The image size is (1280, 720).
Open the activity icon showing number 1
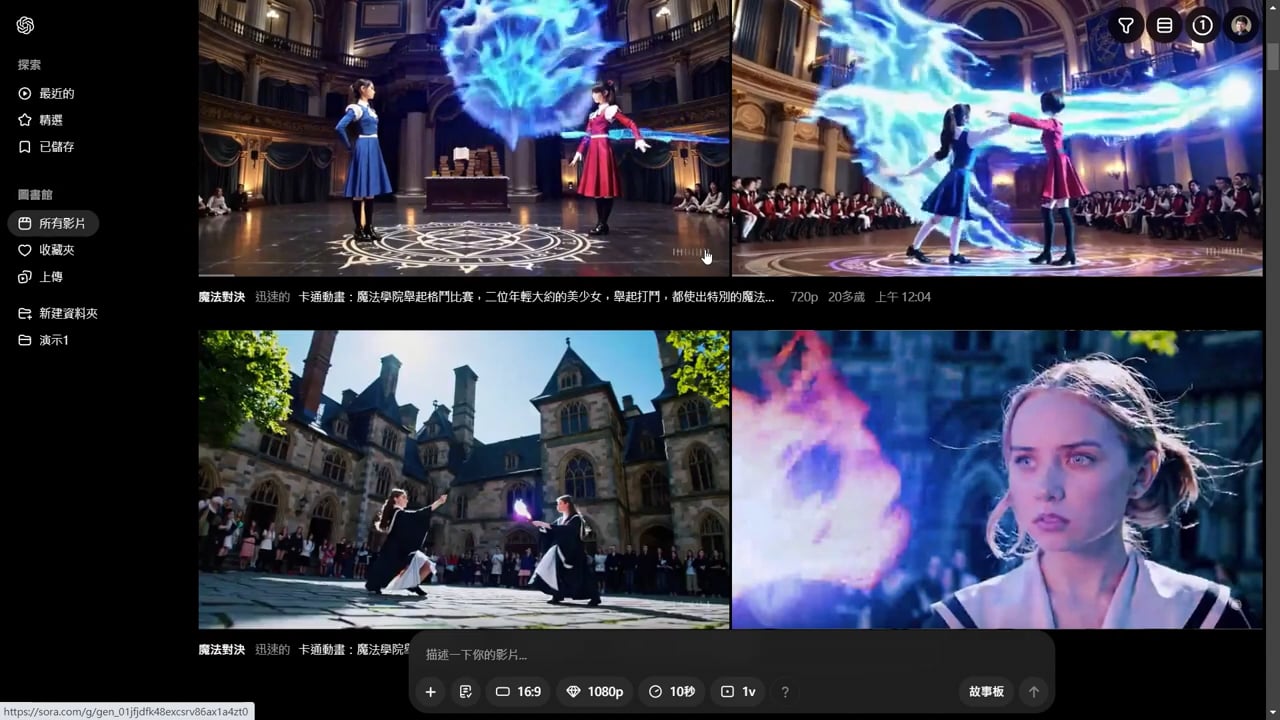pos(1202,26)
